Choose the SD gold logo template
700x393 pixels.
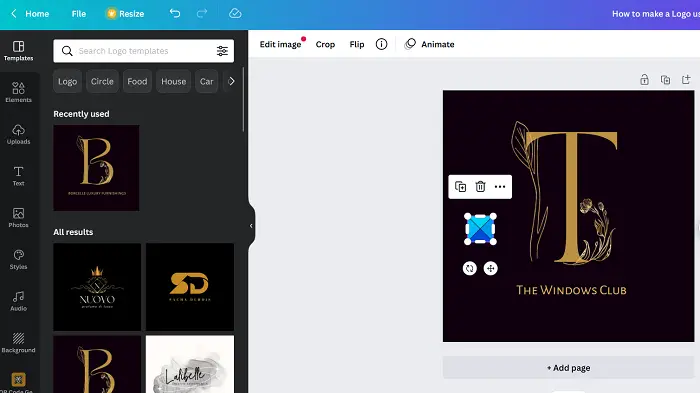click(190, 287)
